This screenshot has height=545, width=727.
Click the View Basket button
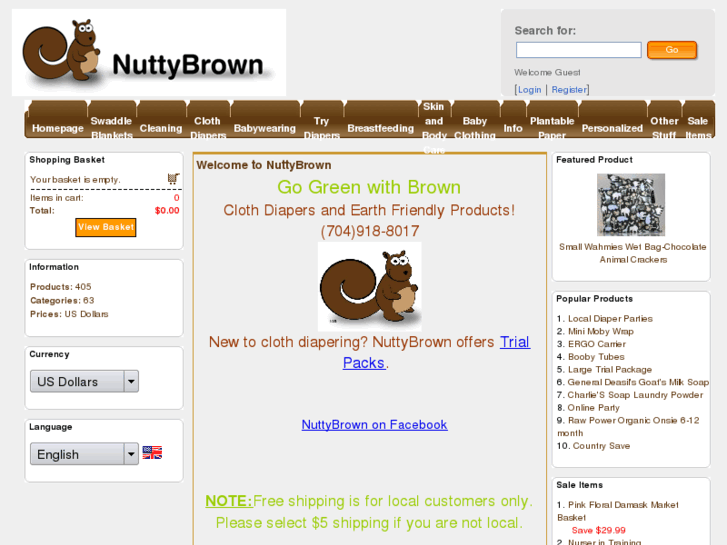point(106,227)
